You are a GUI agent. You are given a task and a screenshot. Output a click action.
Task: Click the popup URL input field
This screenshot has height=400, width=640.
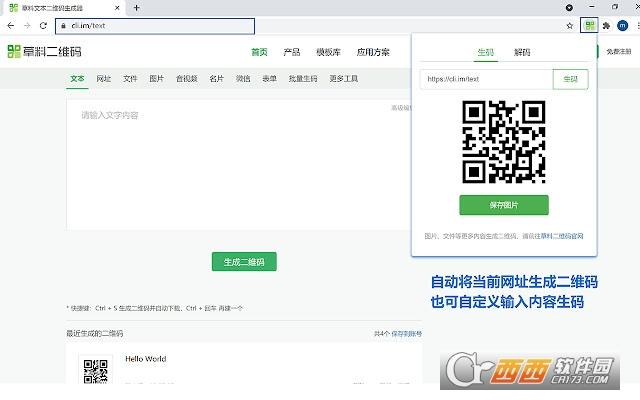486,79
